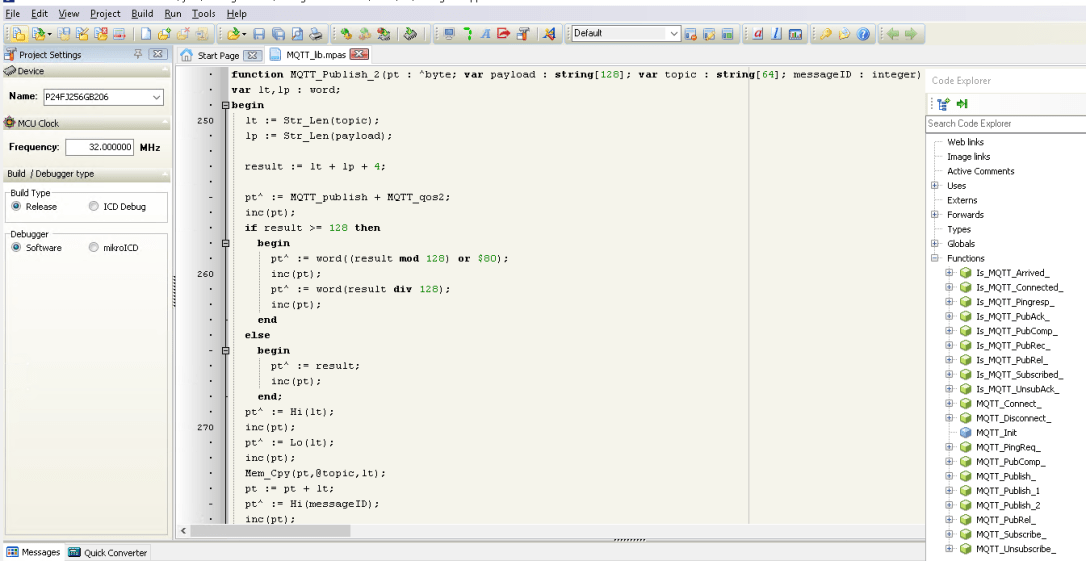Pin the Project Settings panel

pos(138,54)
